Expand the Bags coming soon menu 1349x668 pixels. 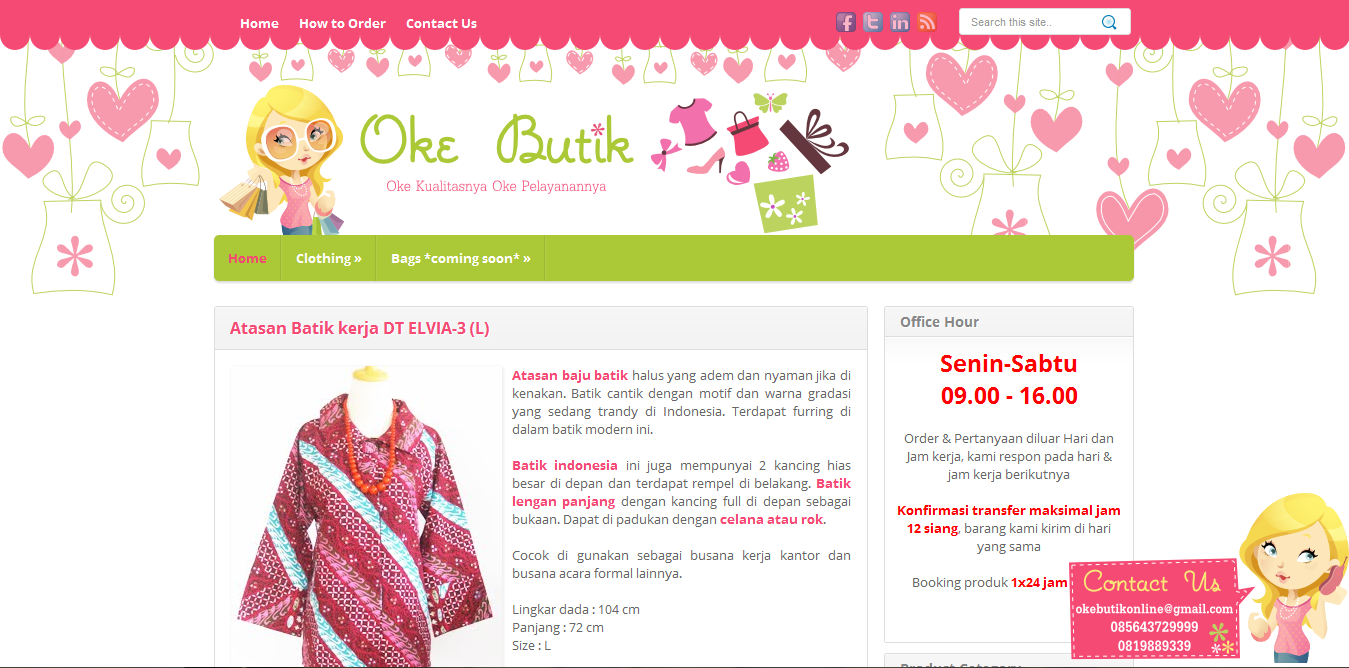pos(460,258)
